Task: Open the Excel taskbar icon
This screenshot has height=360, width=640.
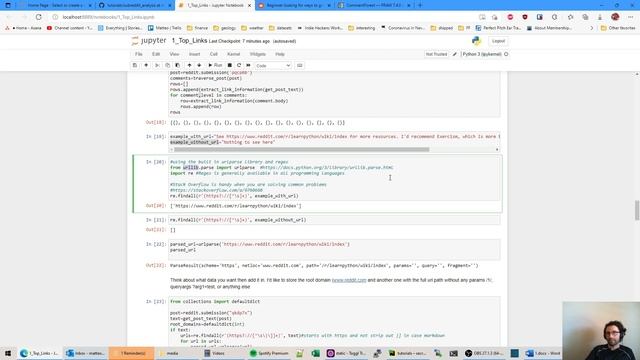Action: click(x=316, y=353)
